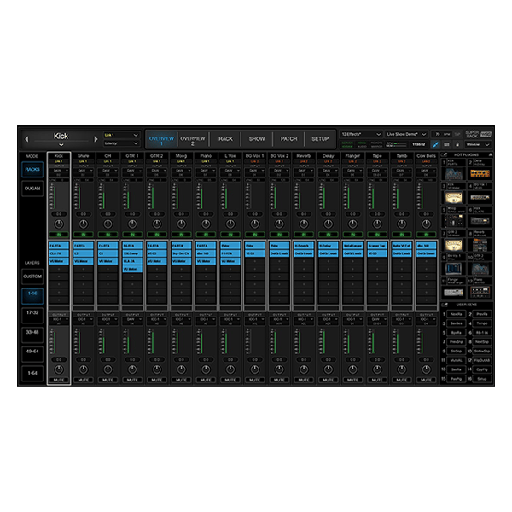This screenshot has height=512, width=512.
Task: Open the Kick rack input source dropdown
Action: [59, 172]
